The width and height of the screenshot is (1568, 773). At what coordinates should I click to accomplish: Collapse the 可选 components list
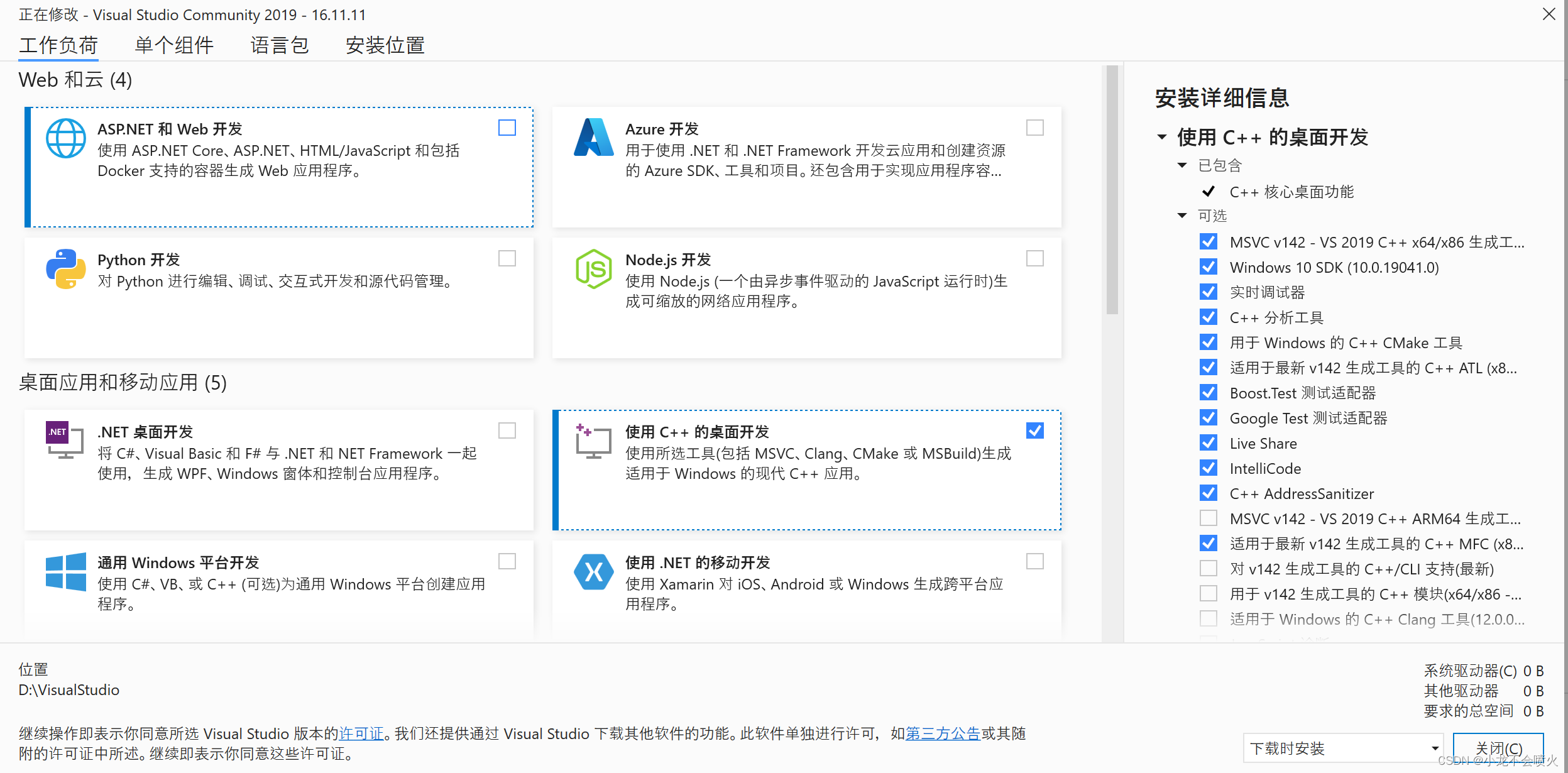point(1181,216)
